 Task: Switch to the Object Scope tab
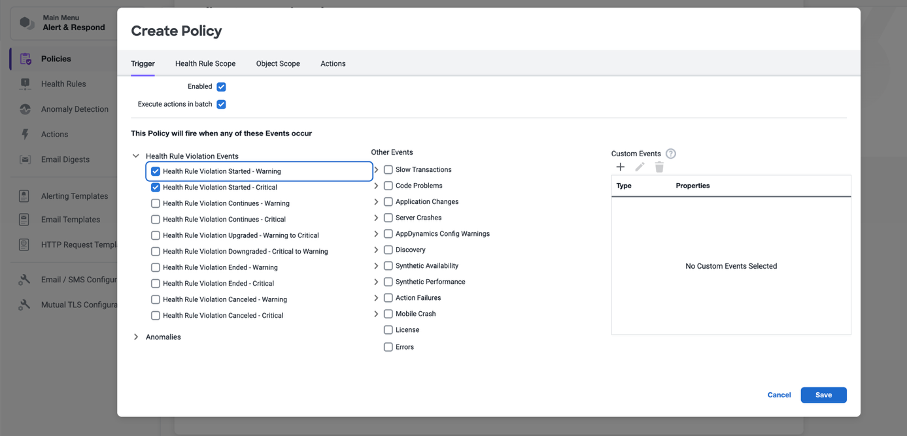coord(277,64)
